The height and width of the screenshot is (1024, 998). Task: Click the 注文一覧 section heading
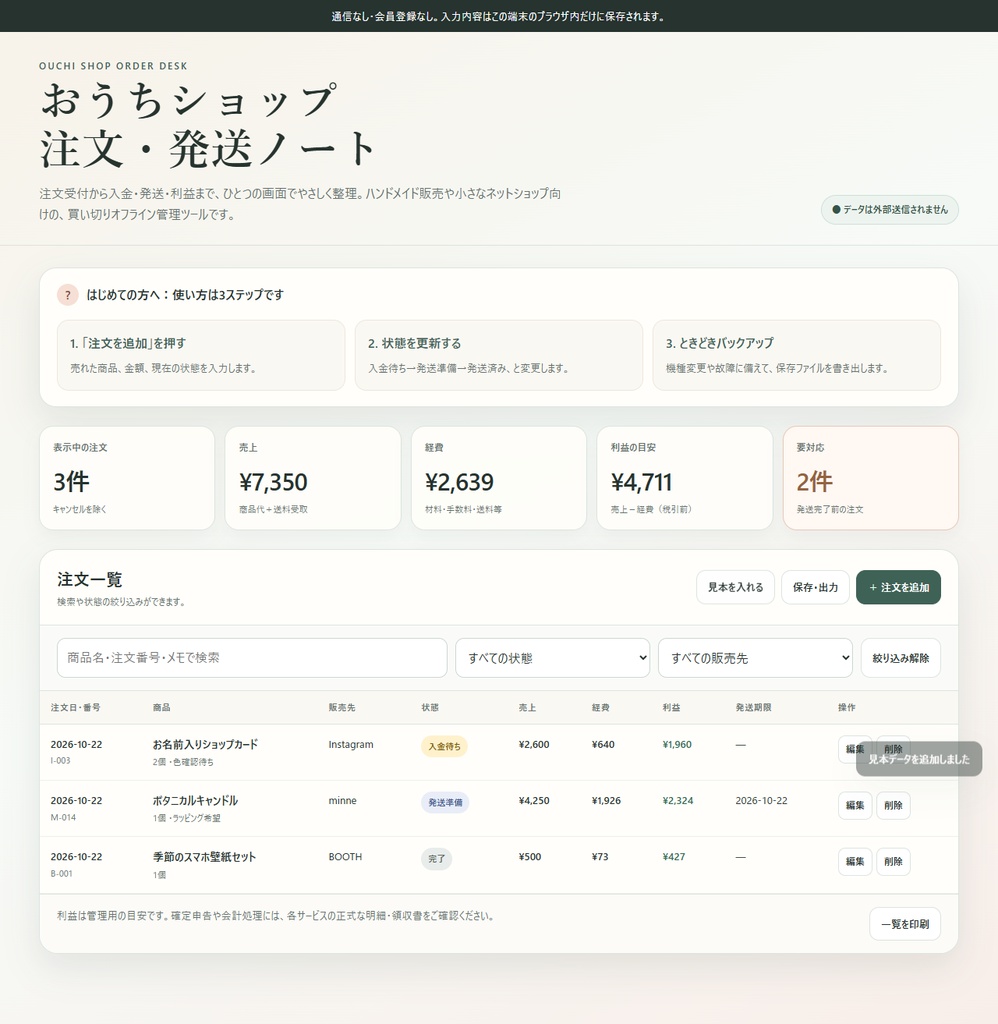pos(89,579)
